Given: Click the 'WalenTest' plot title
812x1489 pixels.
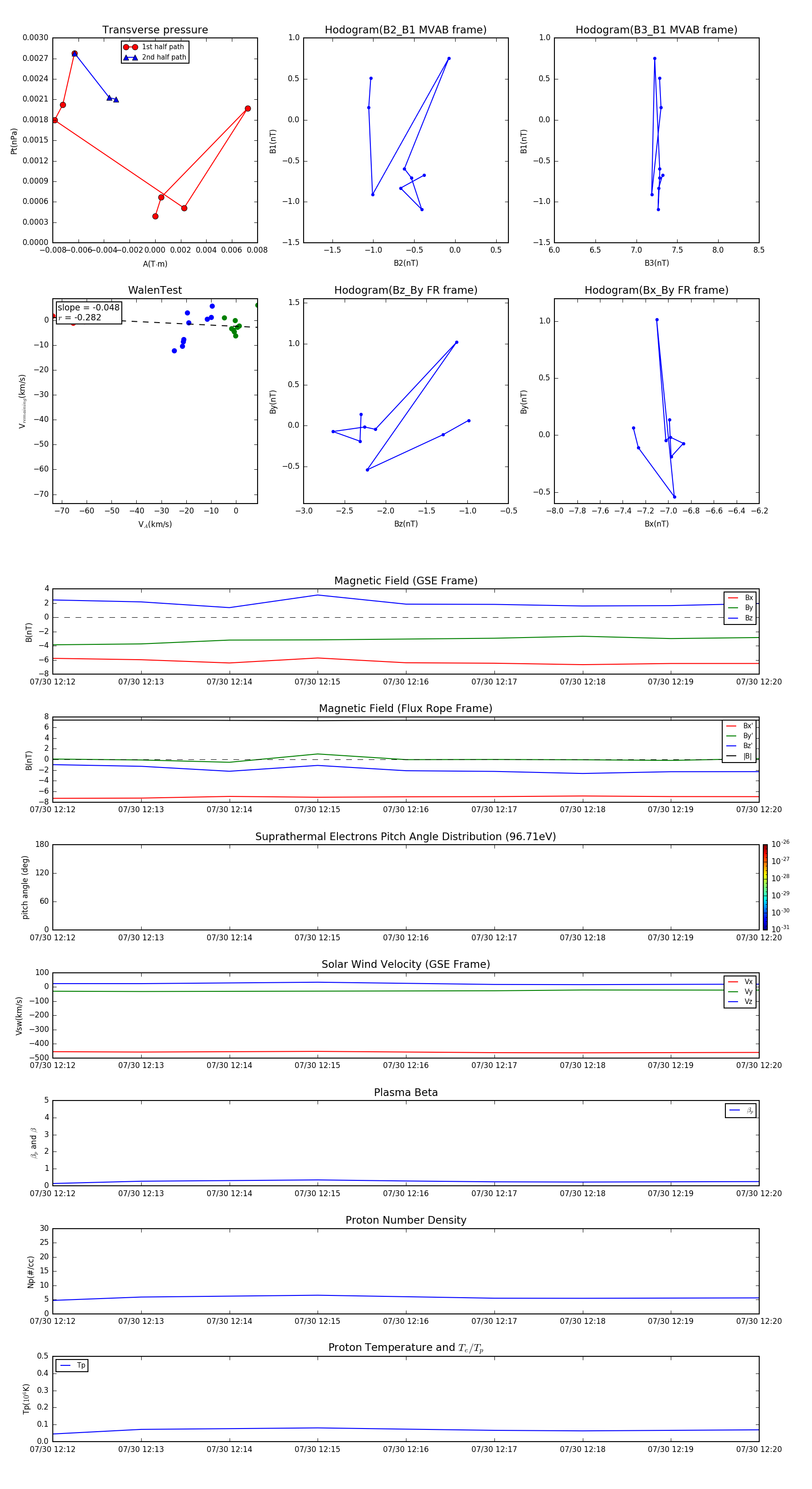Looking at the screenshot, I should point(155,290).
